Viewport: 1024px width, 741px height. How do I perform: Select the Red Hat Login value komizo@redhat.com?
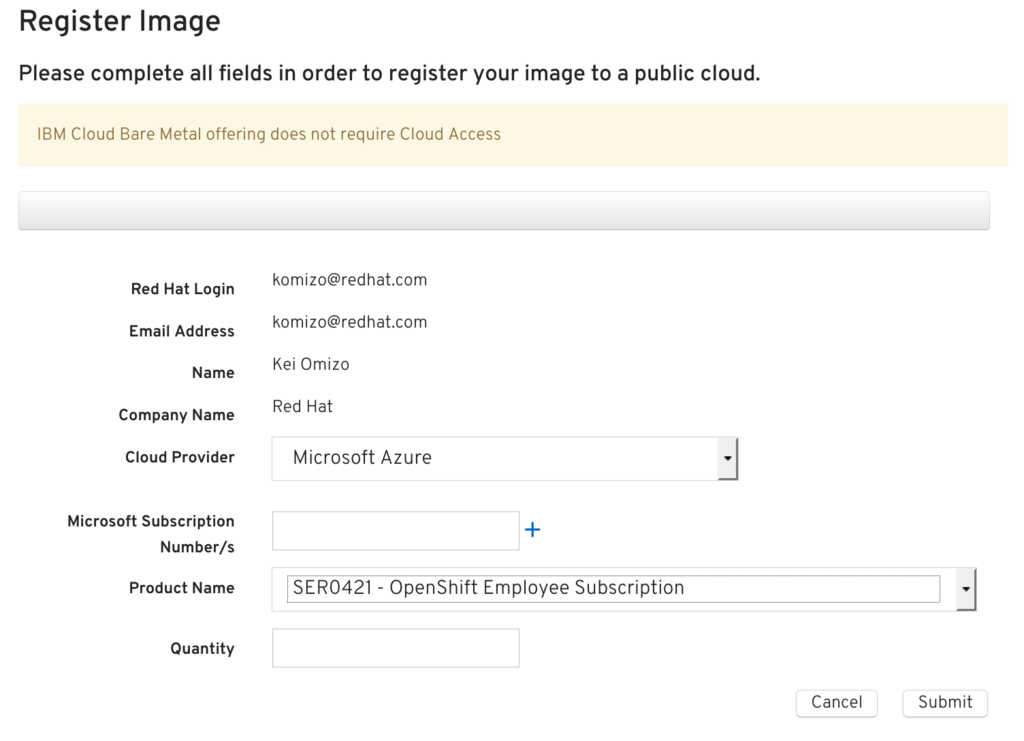(350, 280)
